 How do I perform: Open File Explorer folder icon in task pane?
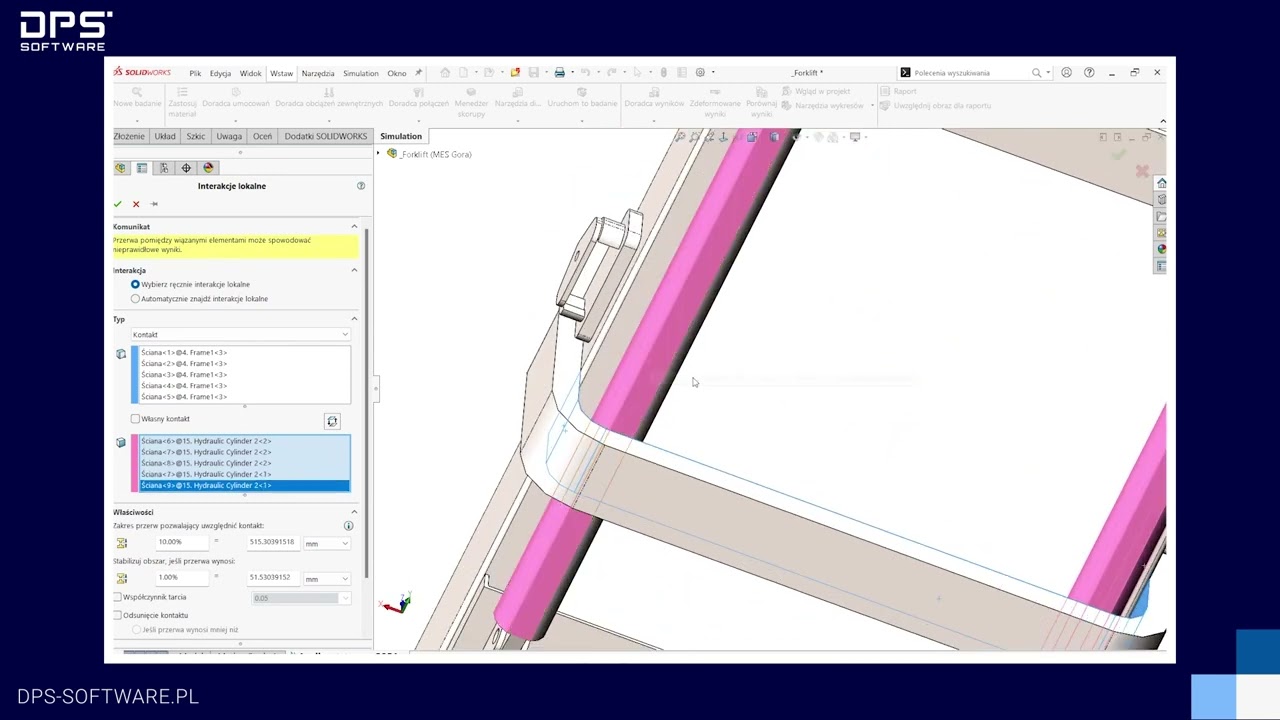(1161, 217)
